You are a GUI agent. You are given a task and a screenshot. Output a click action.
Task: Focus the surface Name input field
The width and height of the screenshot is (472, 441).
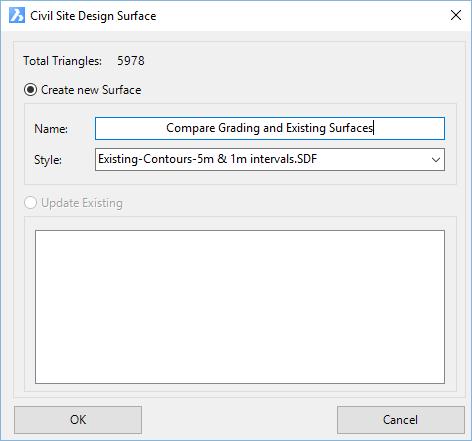[x=270, y=128]
